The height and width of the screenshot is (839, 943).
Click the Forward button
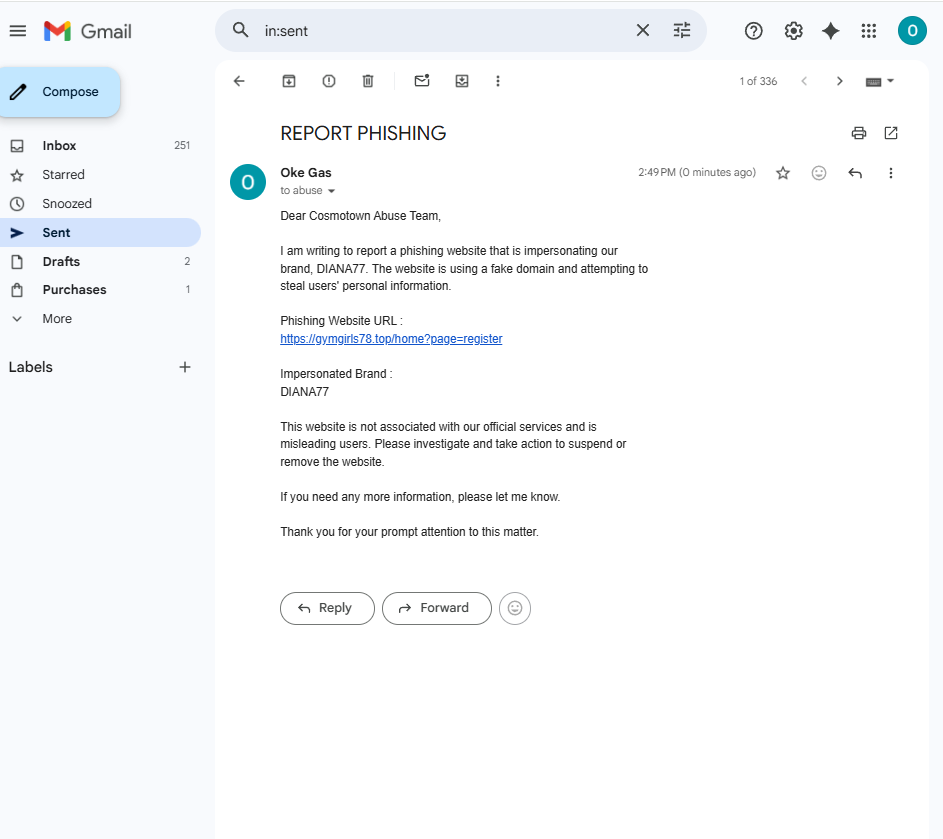pos(437,608)
